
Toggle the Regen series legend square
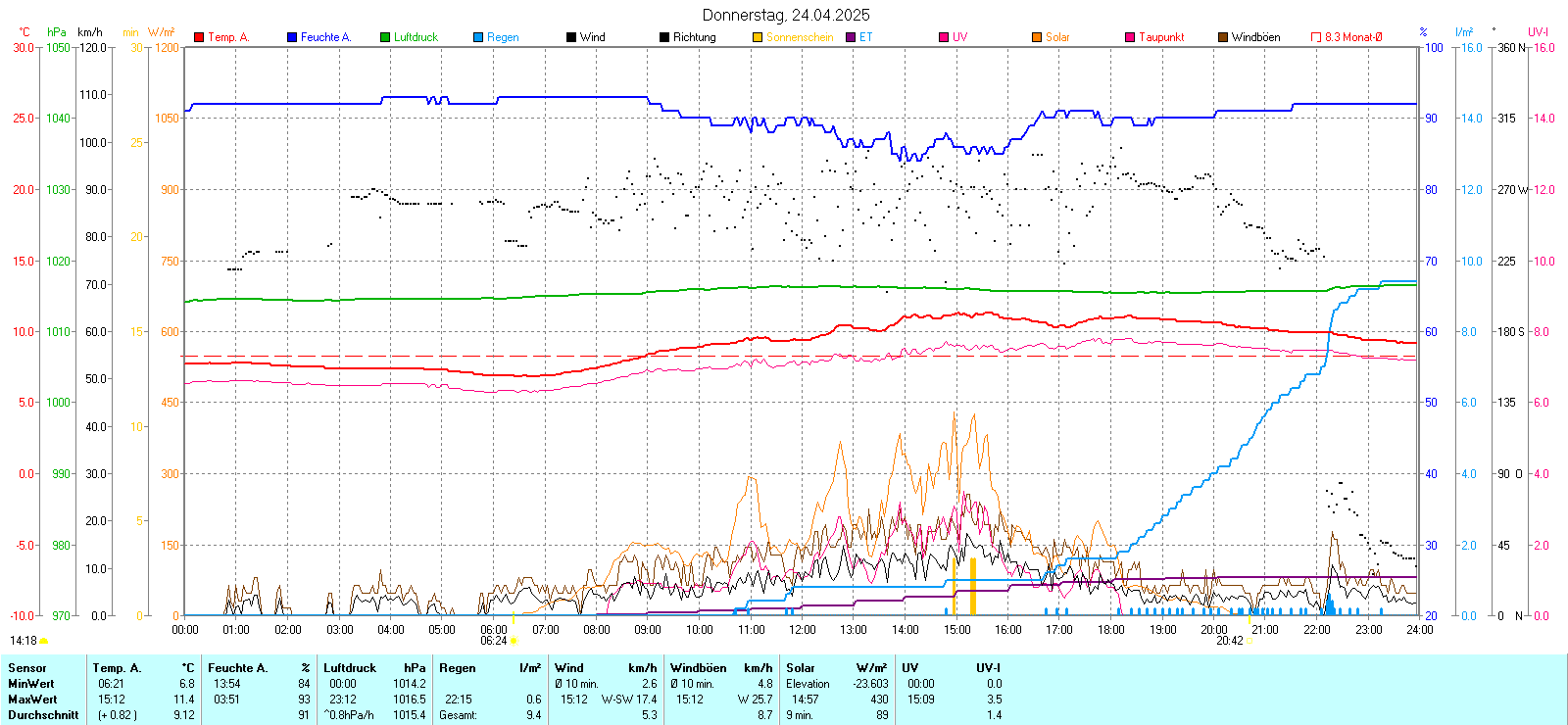tap(478, 37)
